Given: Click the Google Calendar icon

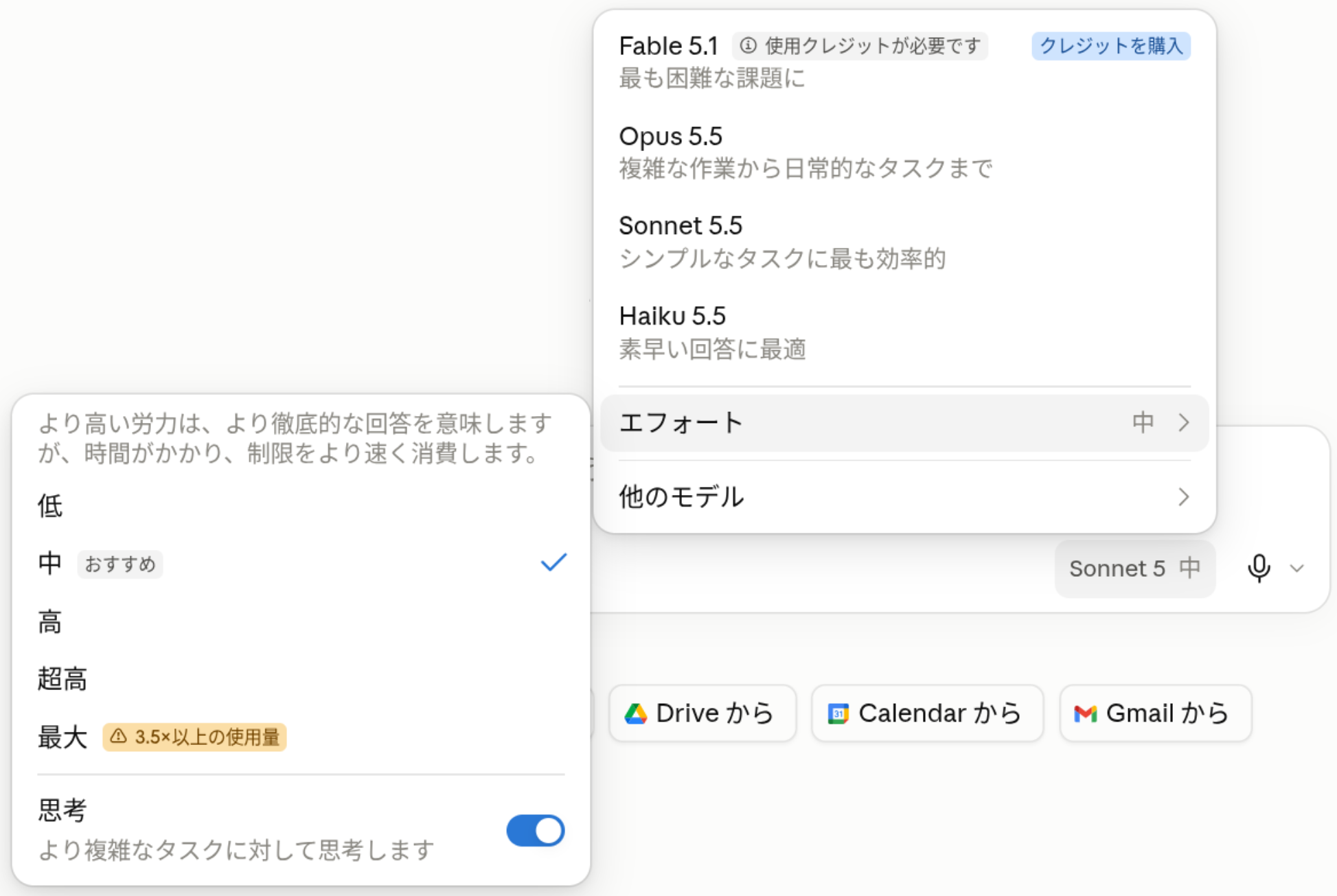Looking at the screenshot, I should (x=838, y=714).
